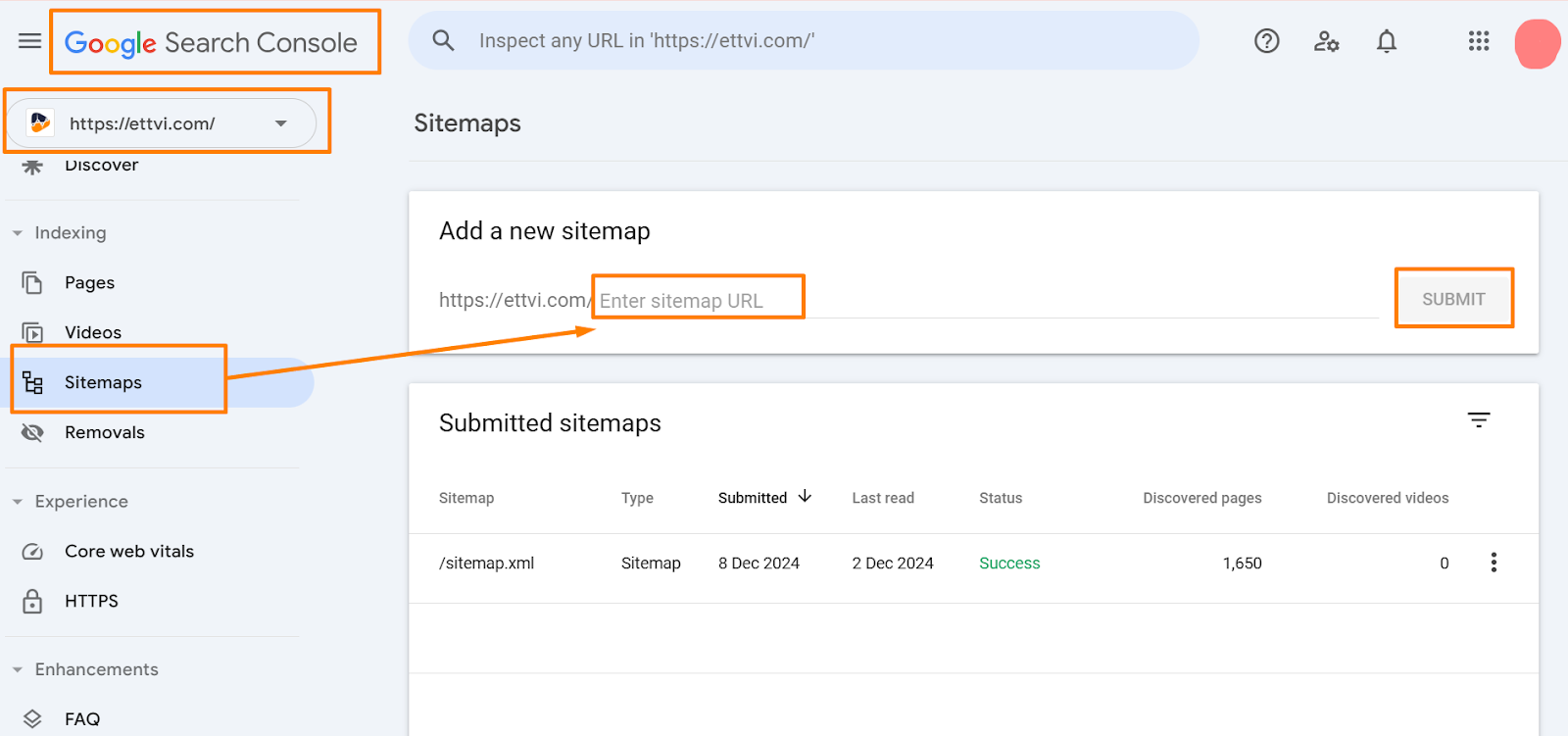Viewport: 1568px width, 736px height.
Task: Click the FAQ layers icon
Action: 32,718
